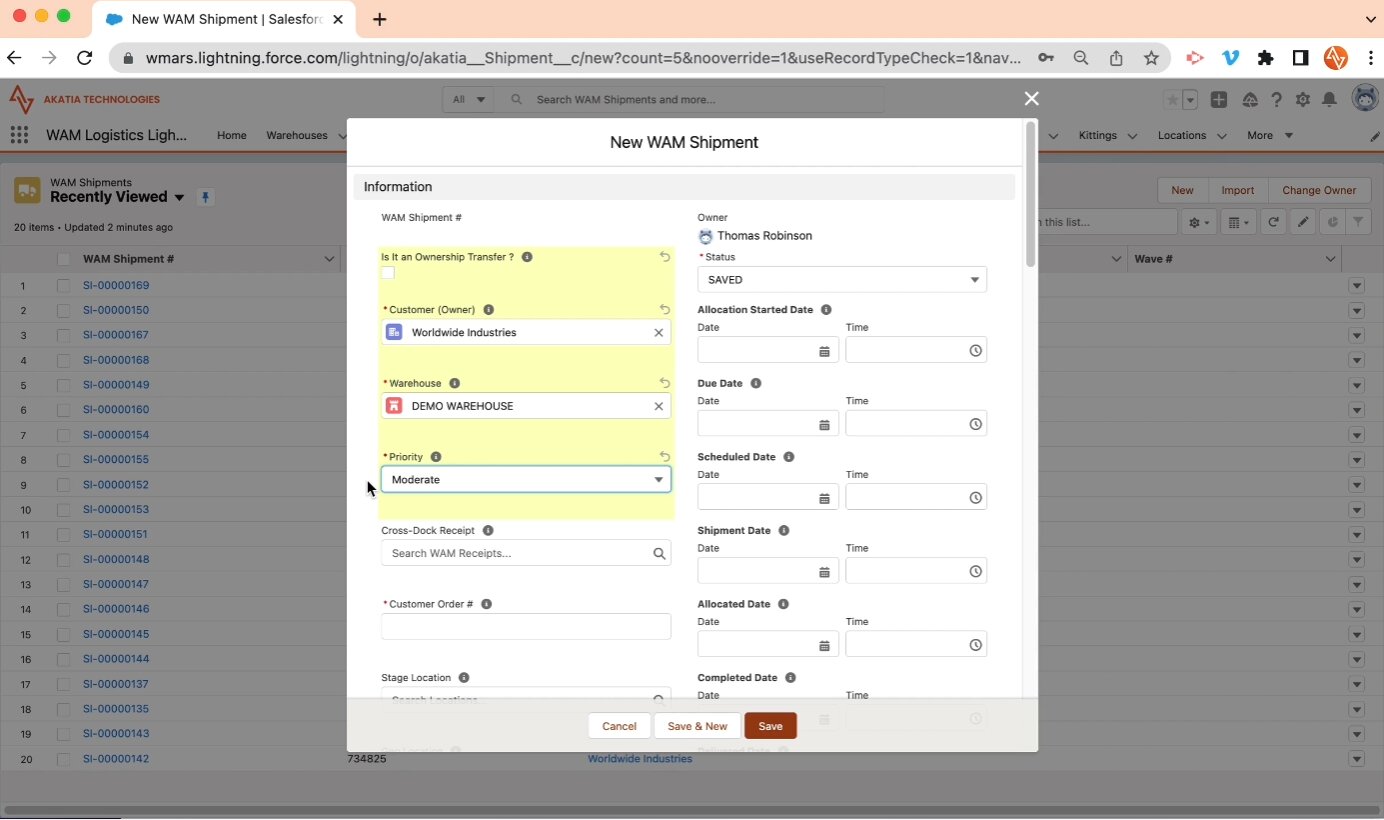Check the row checkbox for SI-00000150
The height and width of the screenshot is (820, 1384).
click(64, 311)
